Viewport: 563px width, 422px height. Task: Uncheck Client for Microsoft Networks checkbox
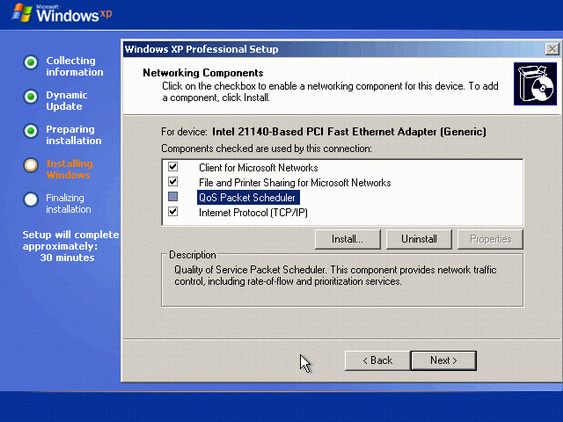(173, 167)
